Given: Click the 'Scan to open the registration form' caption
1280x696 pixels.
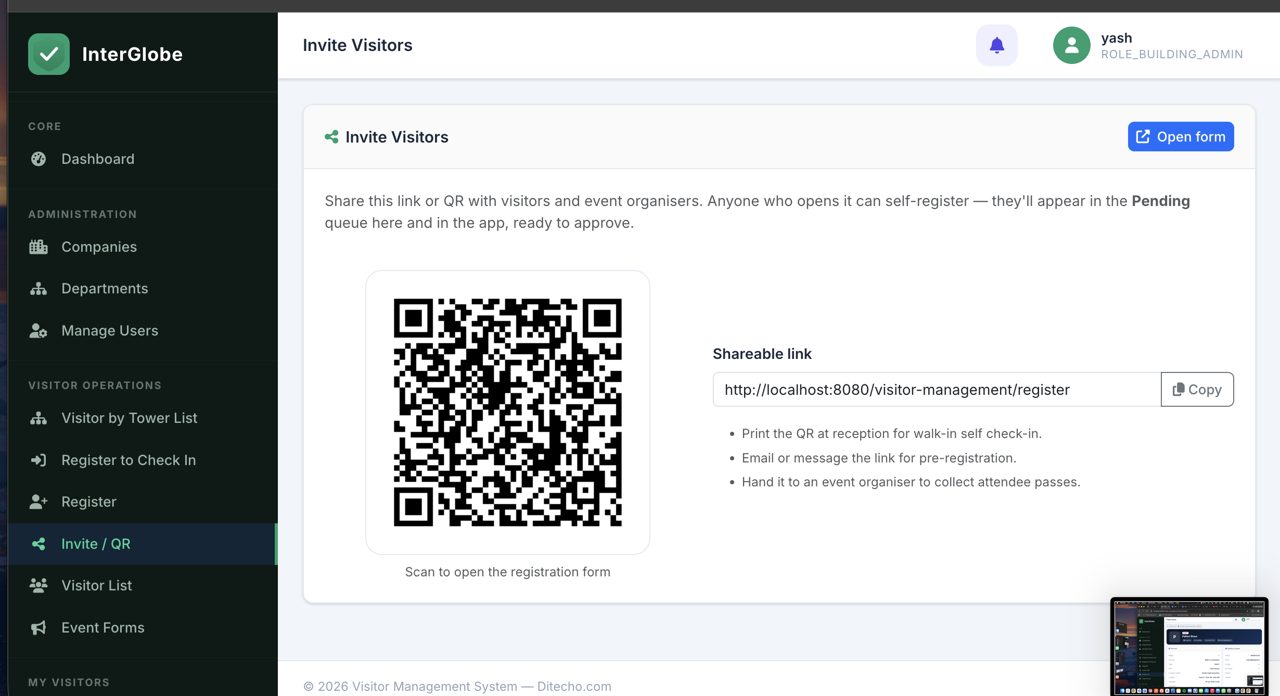Looking at the screenshot, I should pos(507,572).
